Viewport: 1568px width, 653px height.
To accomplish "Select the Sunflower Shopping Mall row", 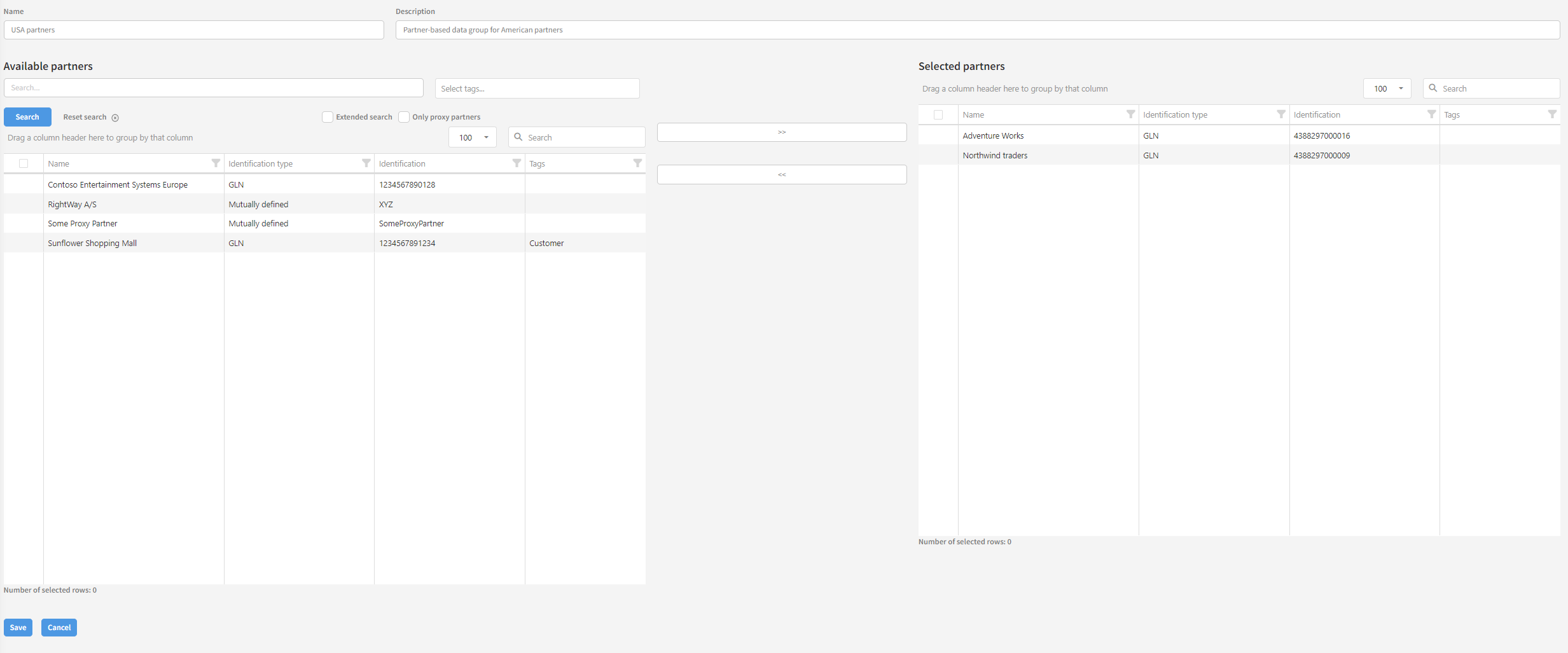I will point(92,243).
